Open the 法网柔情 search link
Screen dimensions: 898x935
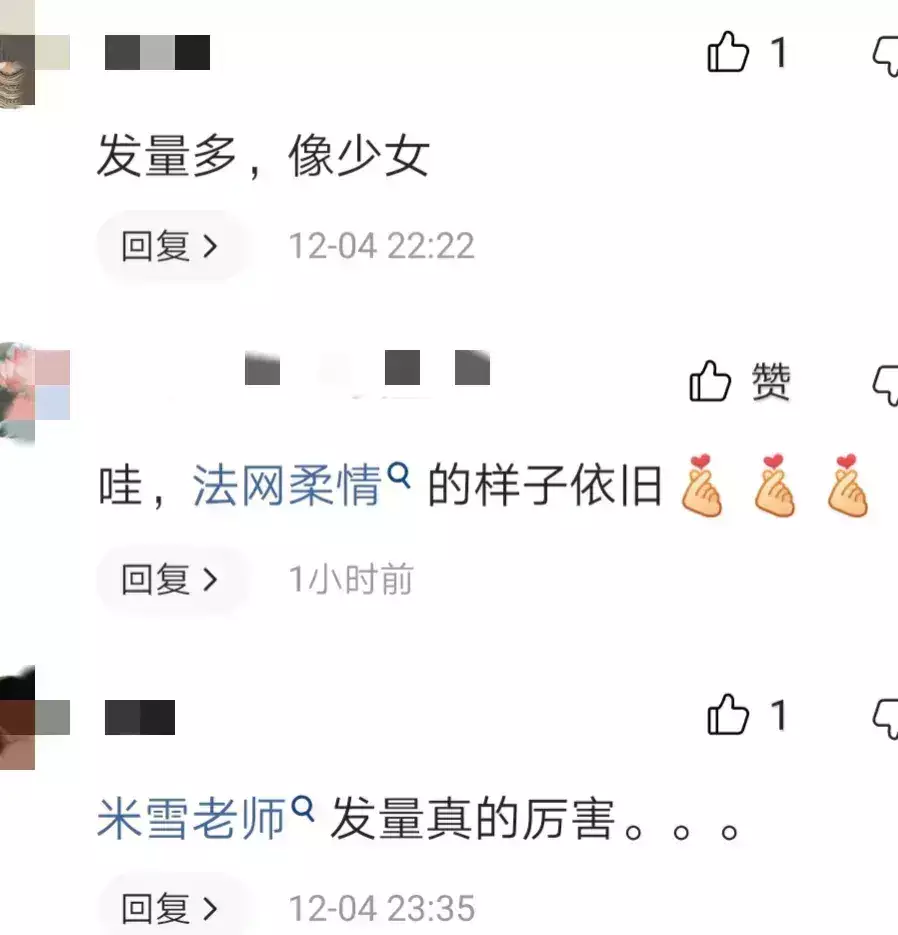(287, 485)
